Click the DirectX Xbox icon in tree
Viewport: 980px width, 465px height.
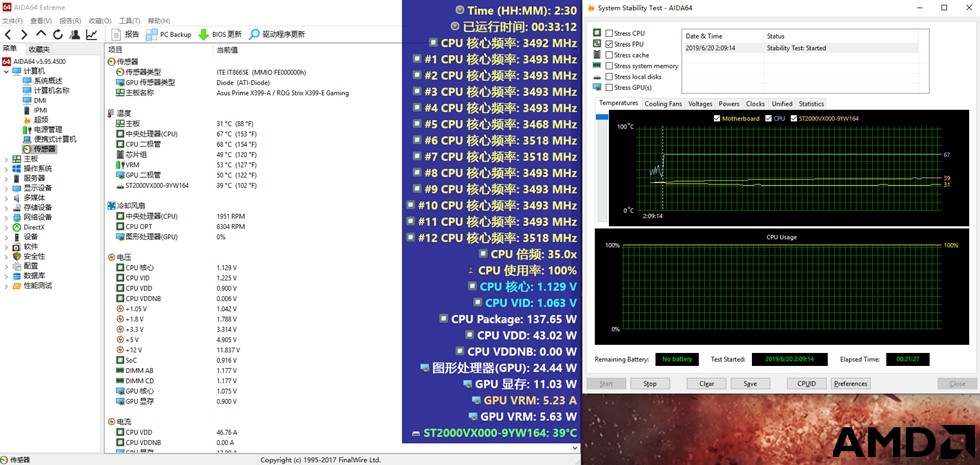pyautogui.click(x=17, y=227)
